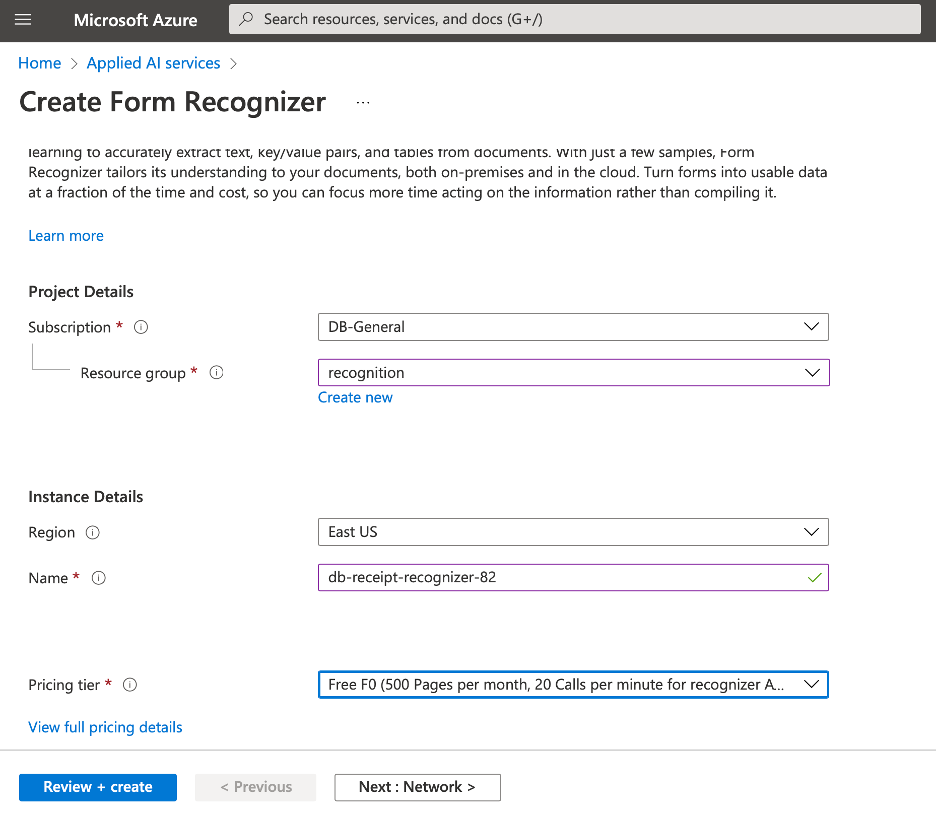Focus the Azure search resources box

[x=574, y=19]
